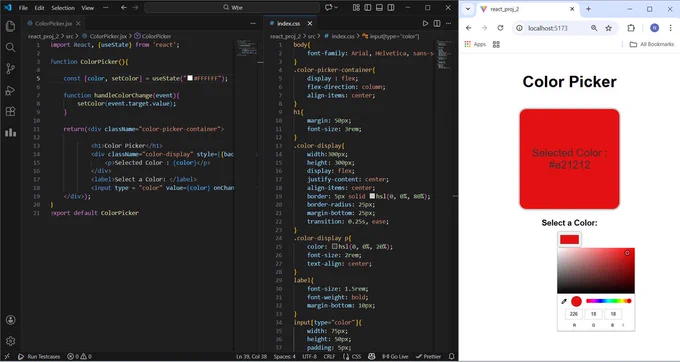Open the Run and Debug view

(10, 90)
